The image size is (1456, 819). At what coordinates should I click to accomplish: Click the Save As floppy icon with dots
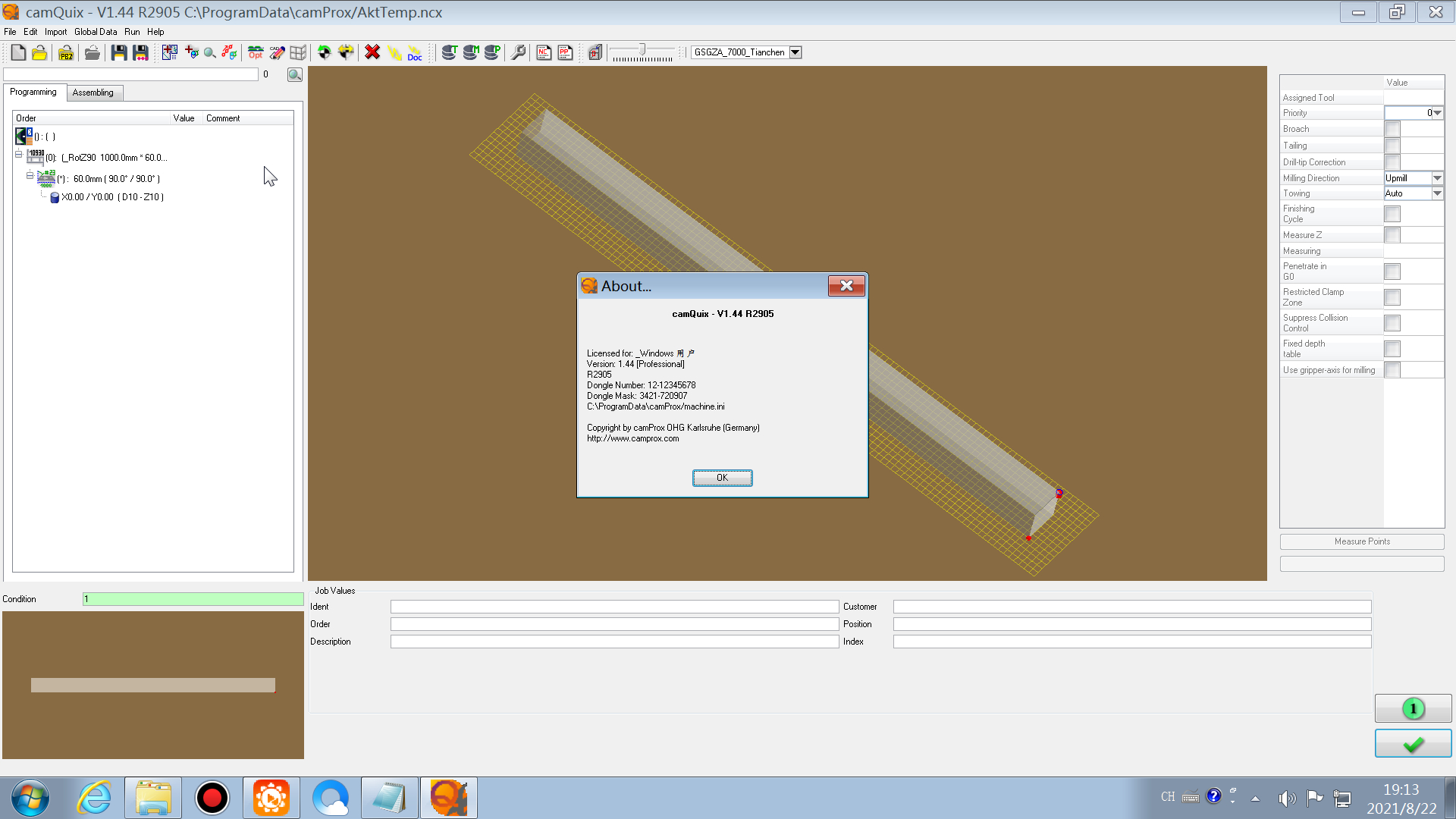click(x=140, y=52)
